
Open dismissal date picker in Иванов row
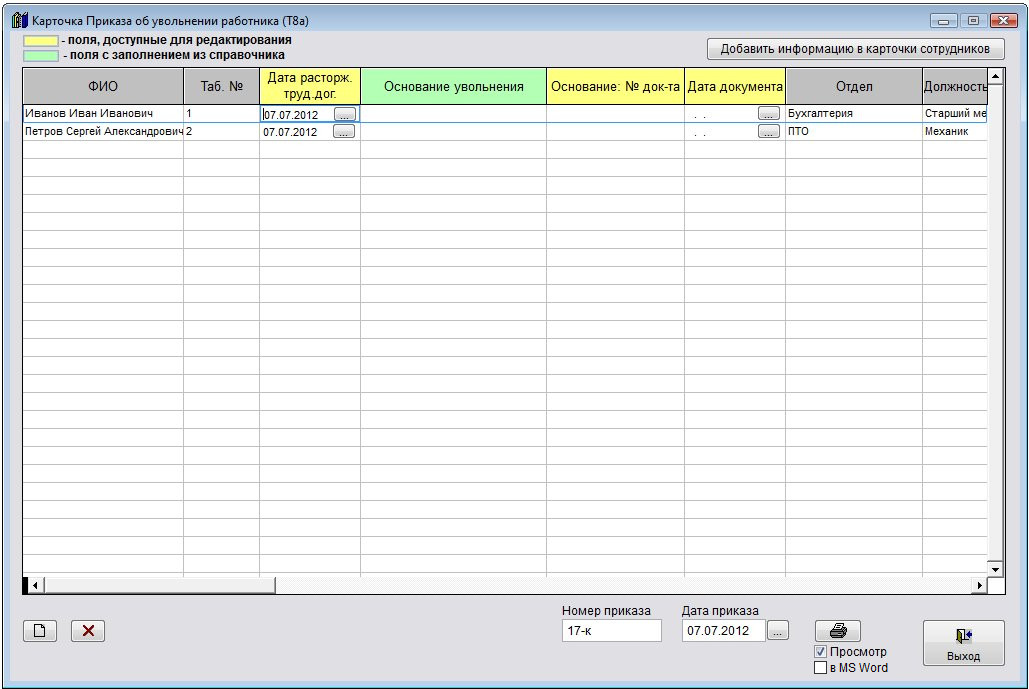point(345,114)
